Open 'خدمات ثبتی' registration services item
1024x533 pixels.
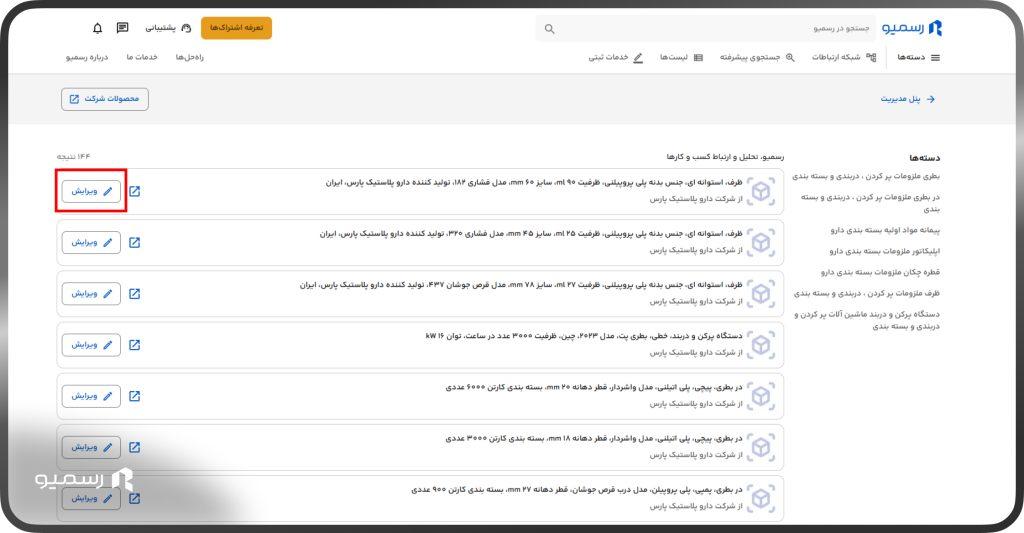[x=615, y=57]
